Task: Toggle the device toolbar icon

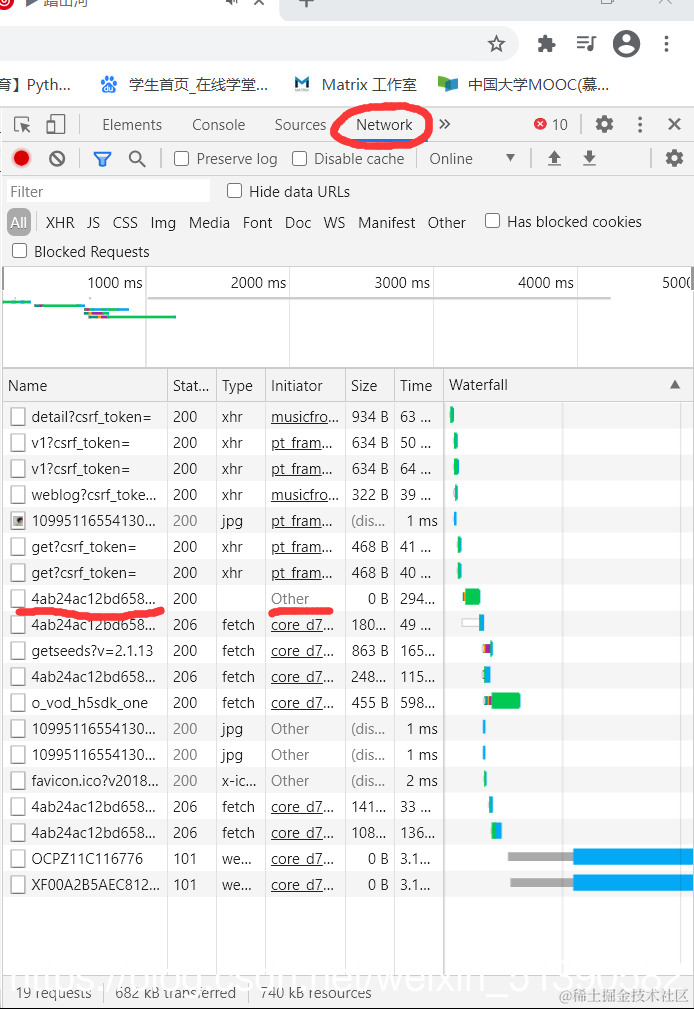Action: pyautogui.click(x=55, y=124)
